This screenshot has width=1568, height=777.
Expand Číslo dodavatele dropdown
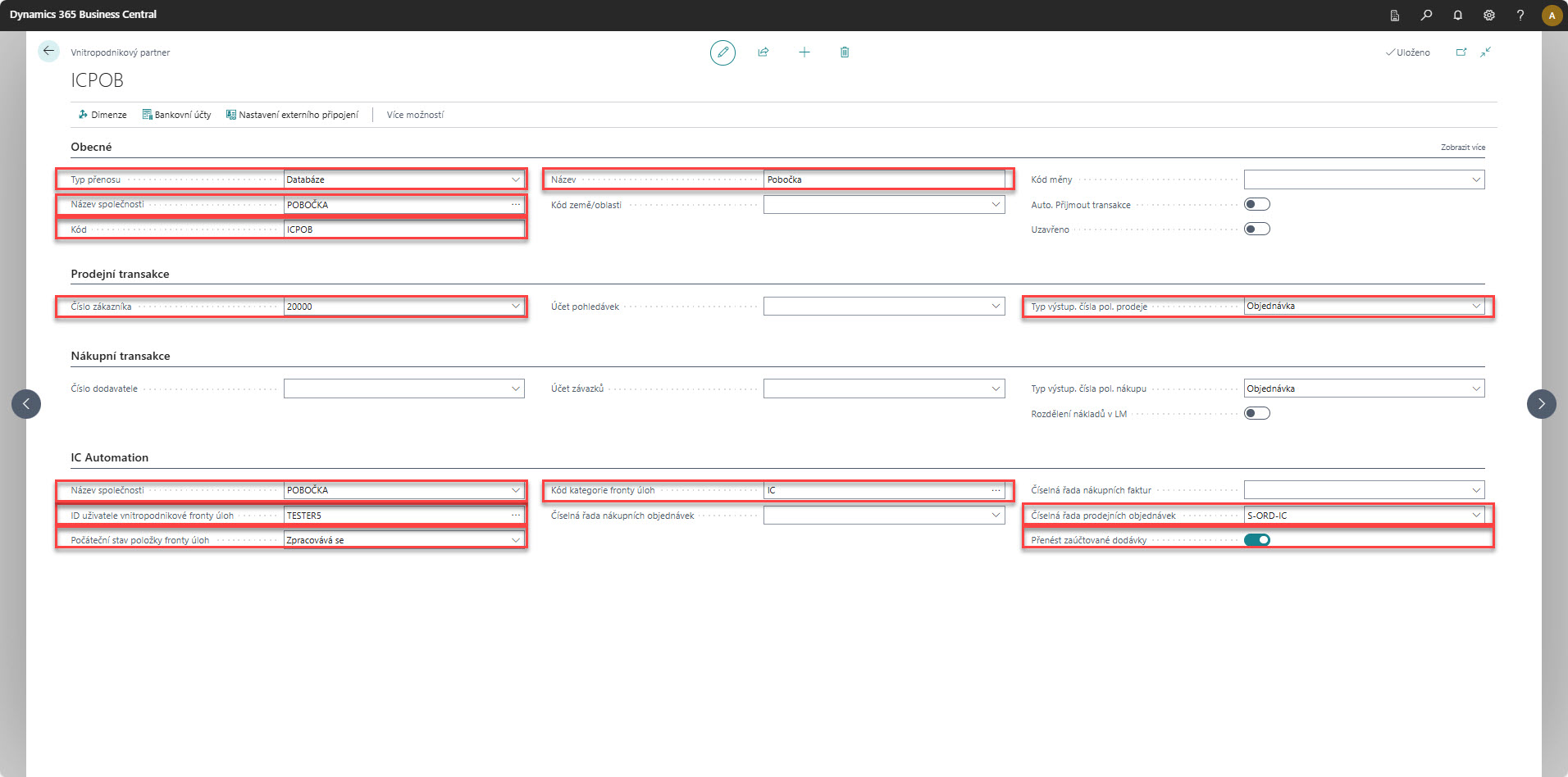(516, 388)
